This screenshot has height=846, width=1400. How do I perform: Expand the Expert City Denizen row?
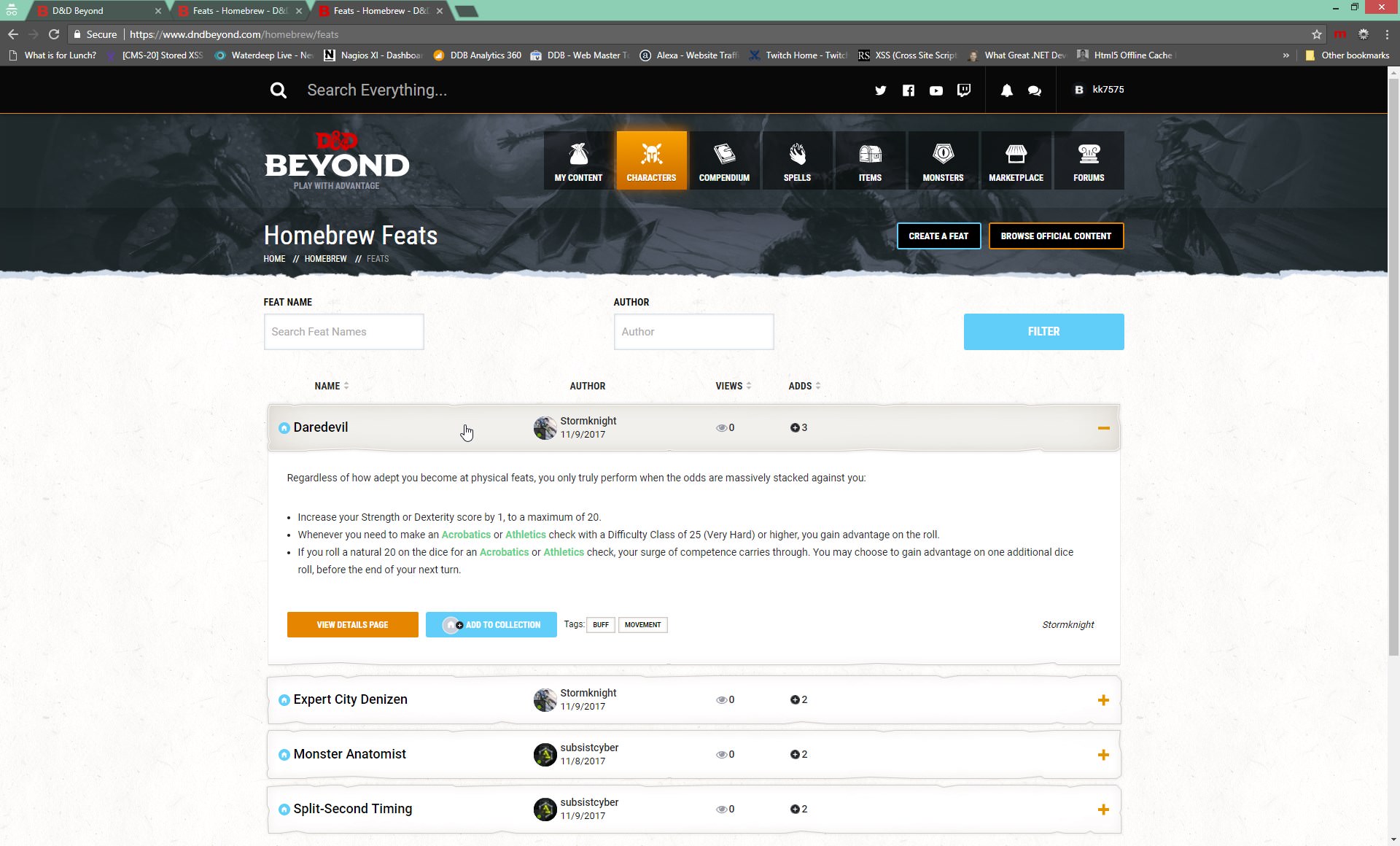tap(1103, 700)
